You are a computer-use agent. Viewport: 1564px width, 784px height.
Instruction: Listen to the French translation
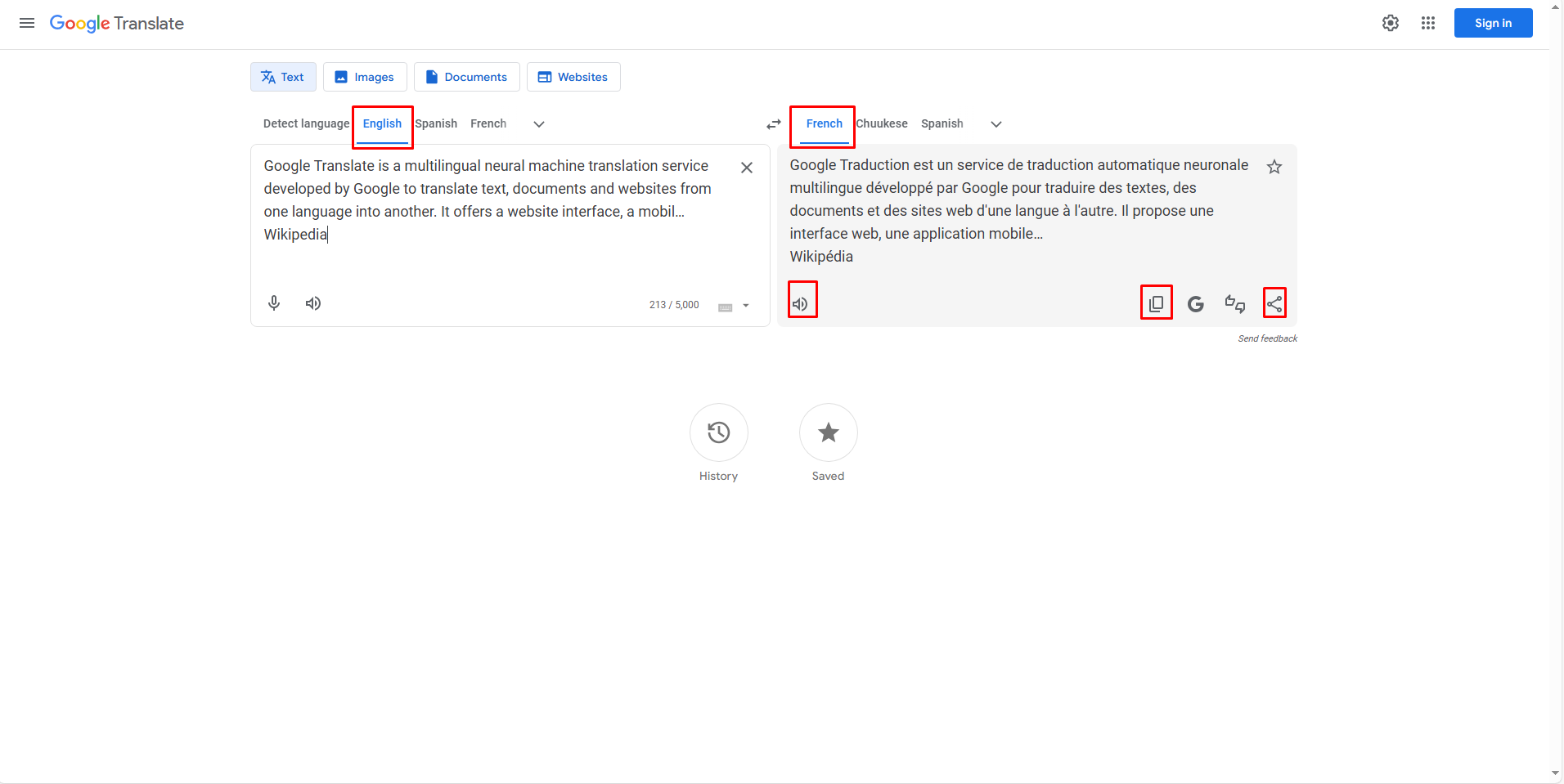point(801,302)
